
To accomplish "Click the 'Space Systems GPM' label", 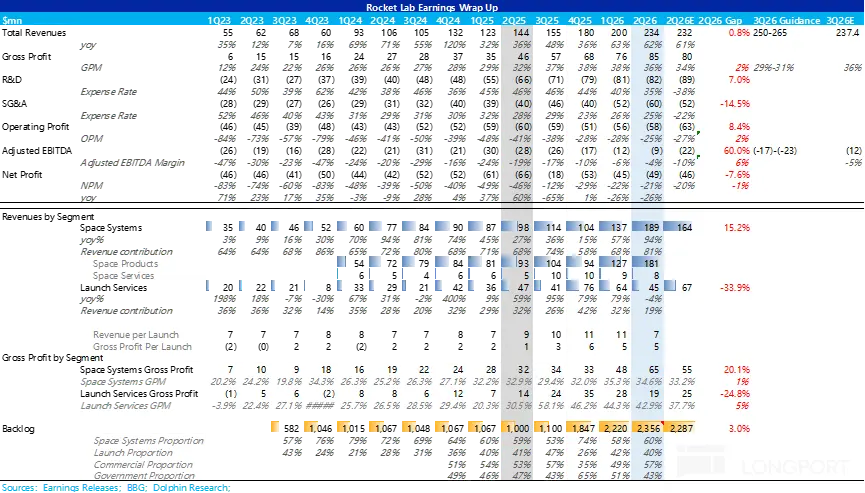I will [x=123, y=382].
